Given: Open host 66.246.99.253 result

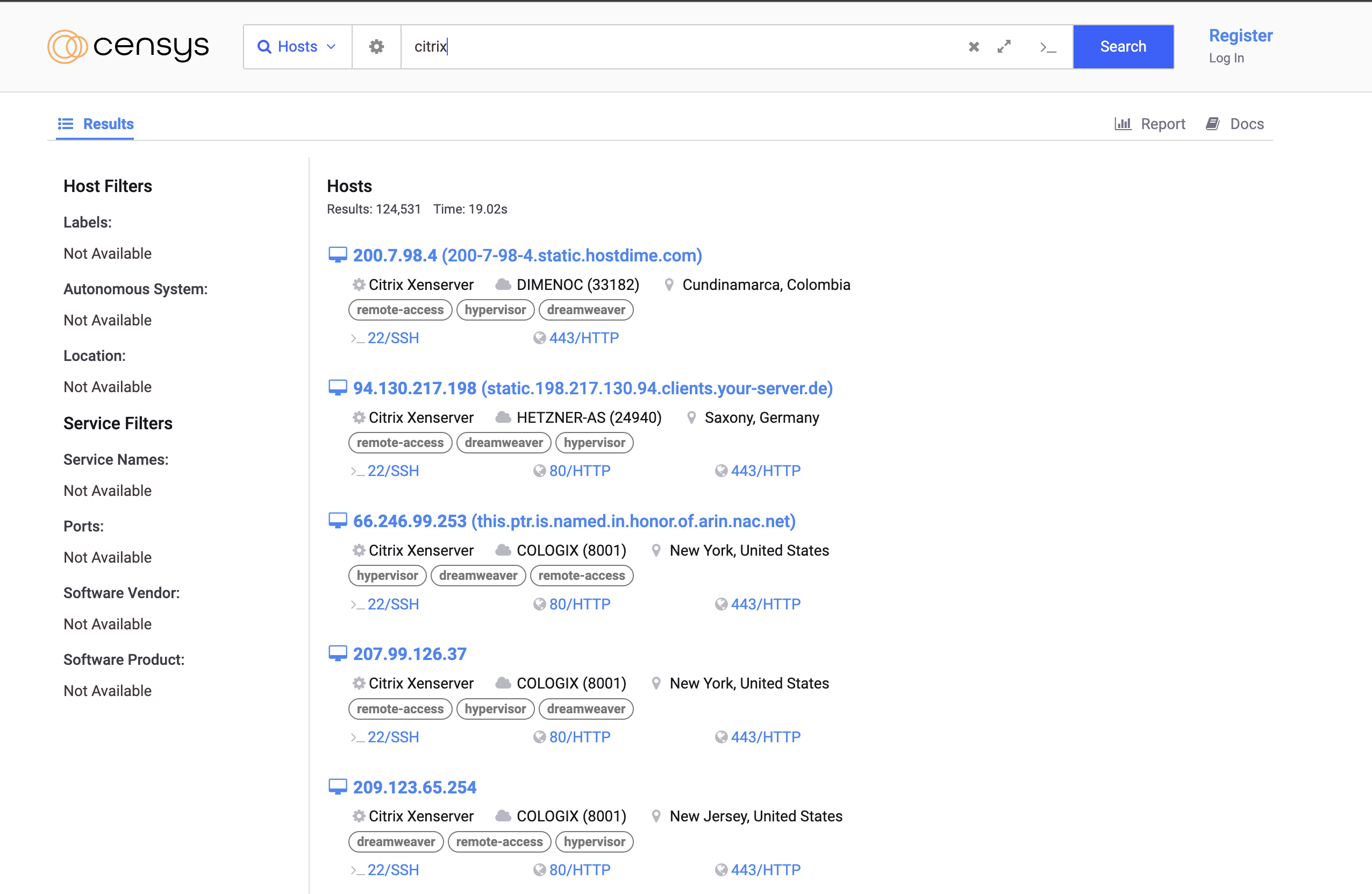Looking at the screenshot, I should point(574,521).
